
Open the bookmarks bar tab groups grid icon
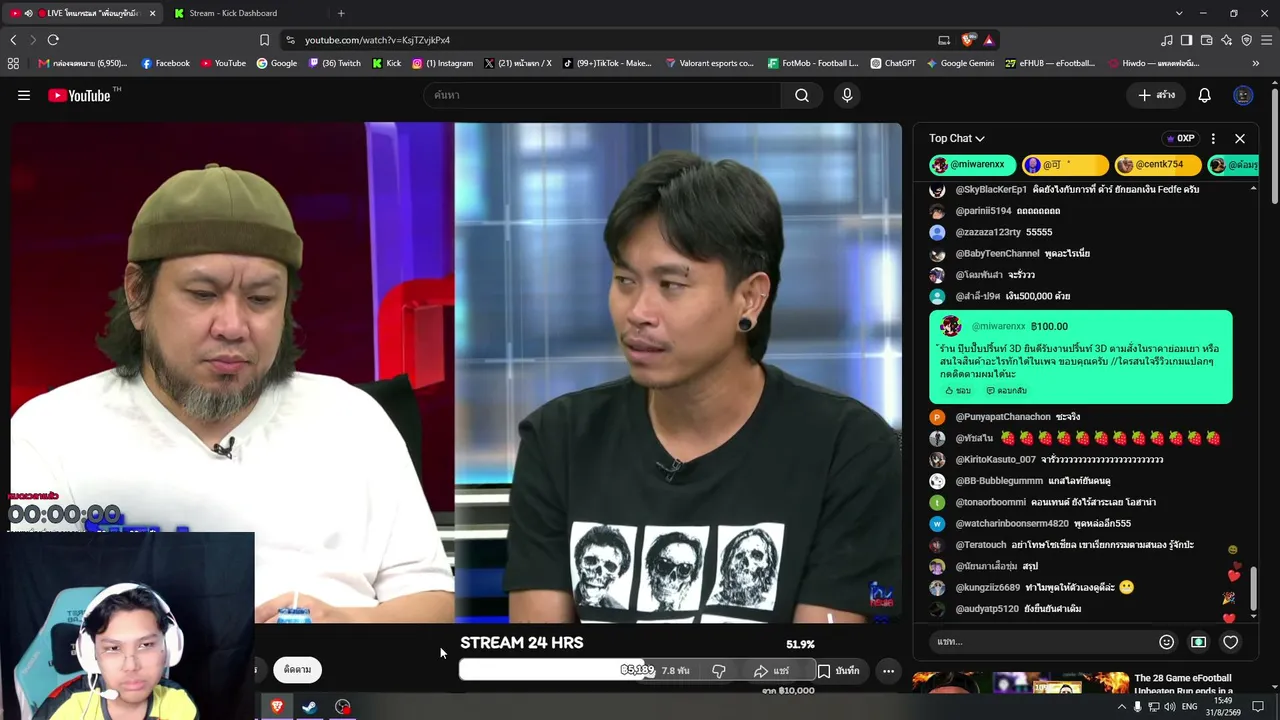point(13,63)
